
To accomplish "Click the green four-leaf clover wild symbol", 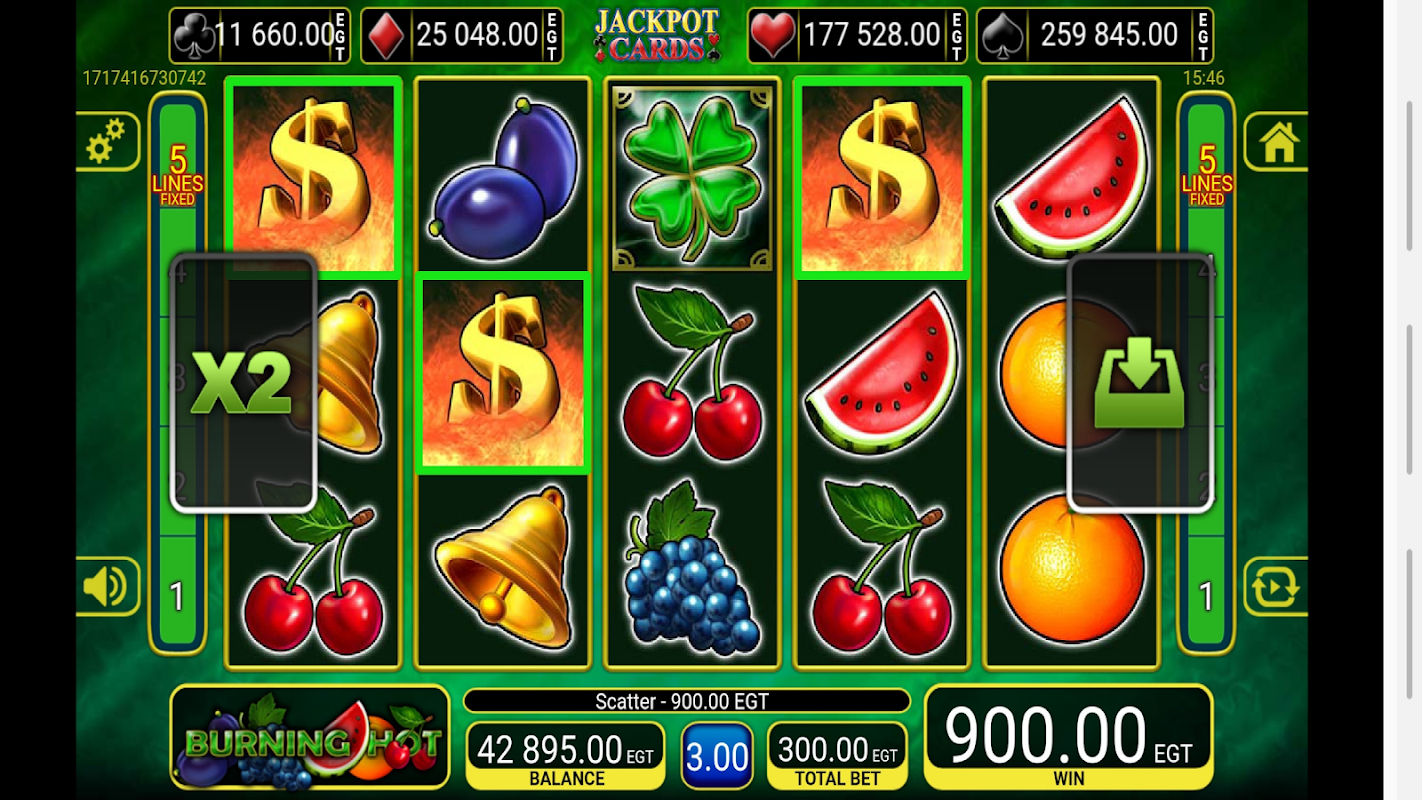I will click(692, 177).
